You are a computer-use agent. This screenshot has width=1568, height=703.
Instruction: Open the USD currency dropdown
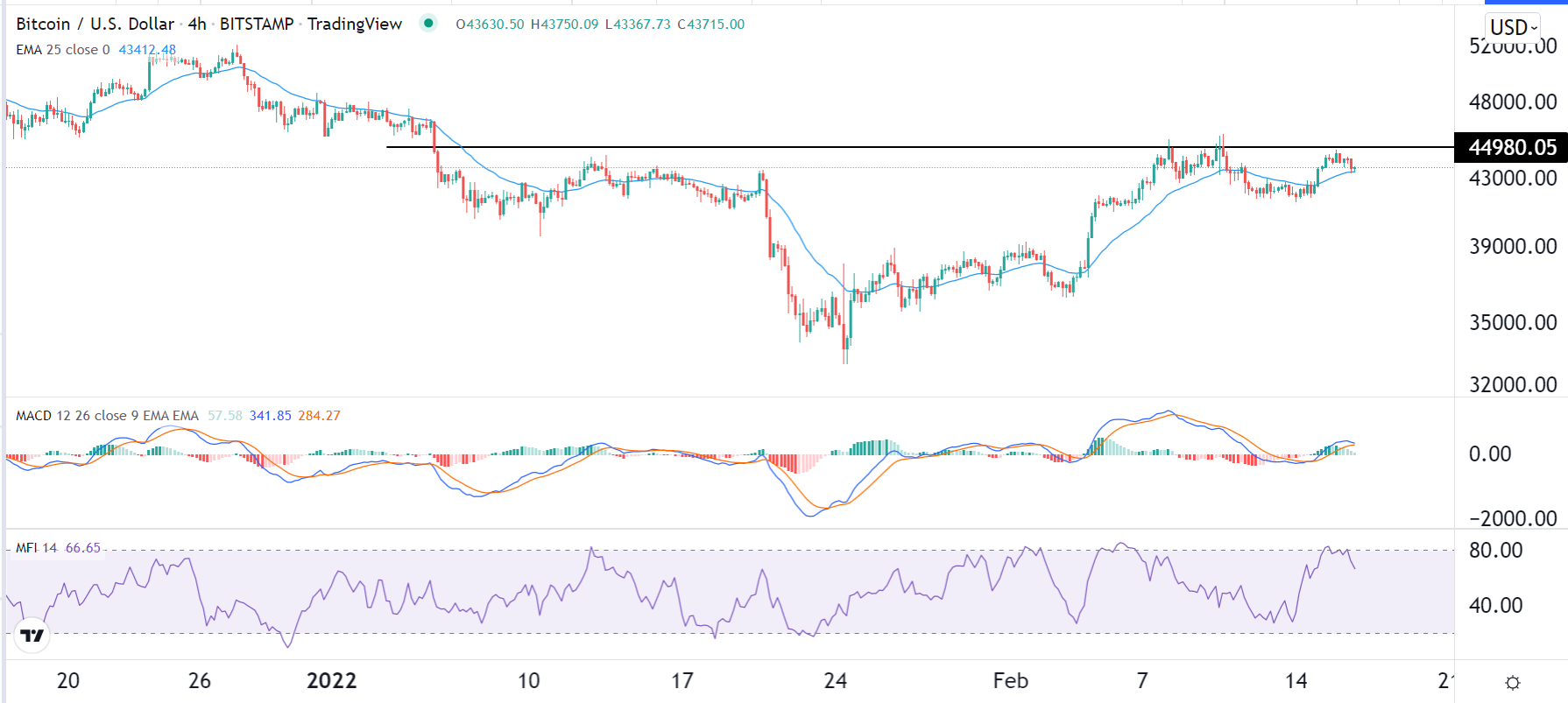point(1513,27)
